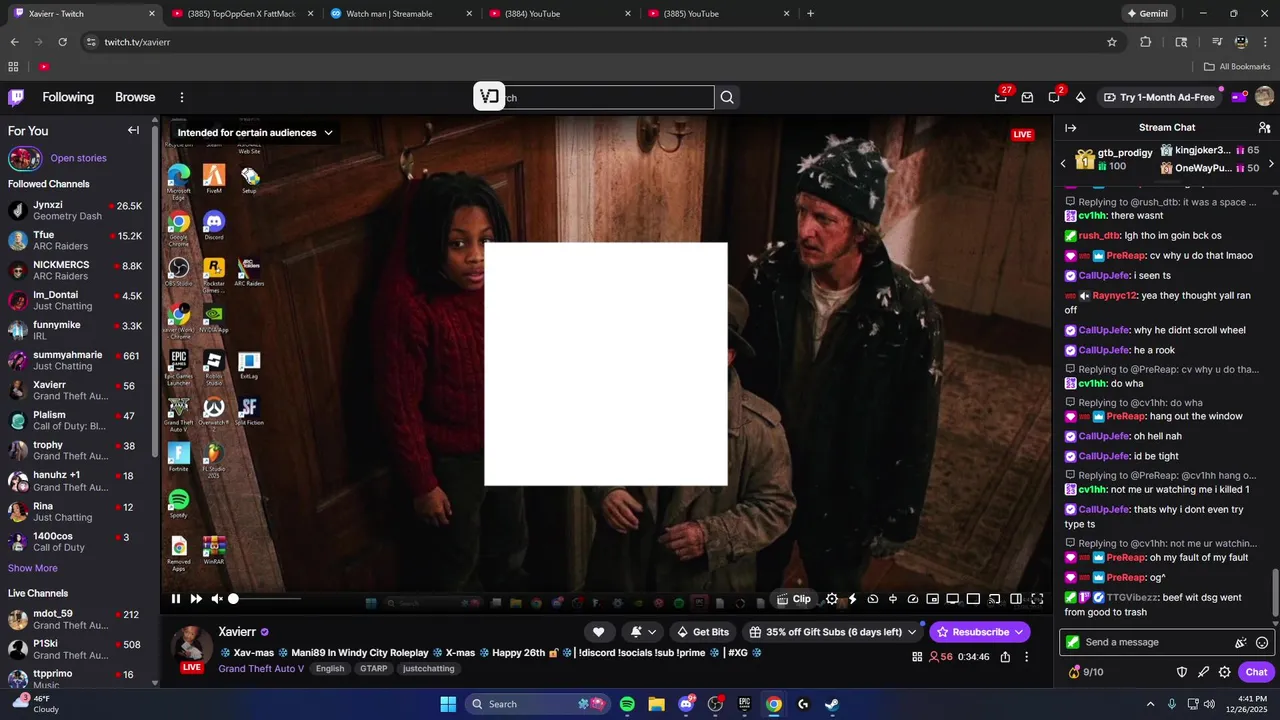
Task: Click Show More followed channels
Action: 33,568
